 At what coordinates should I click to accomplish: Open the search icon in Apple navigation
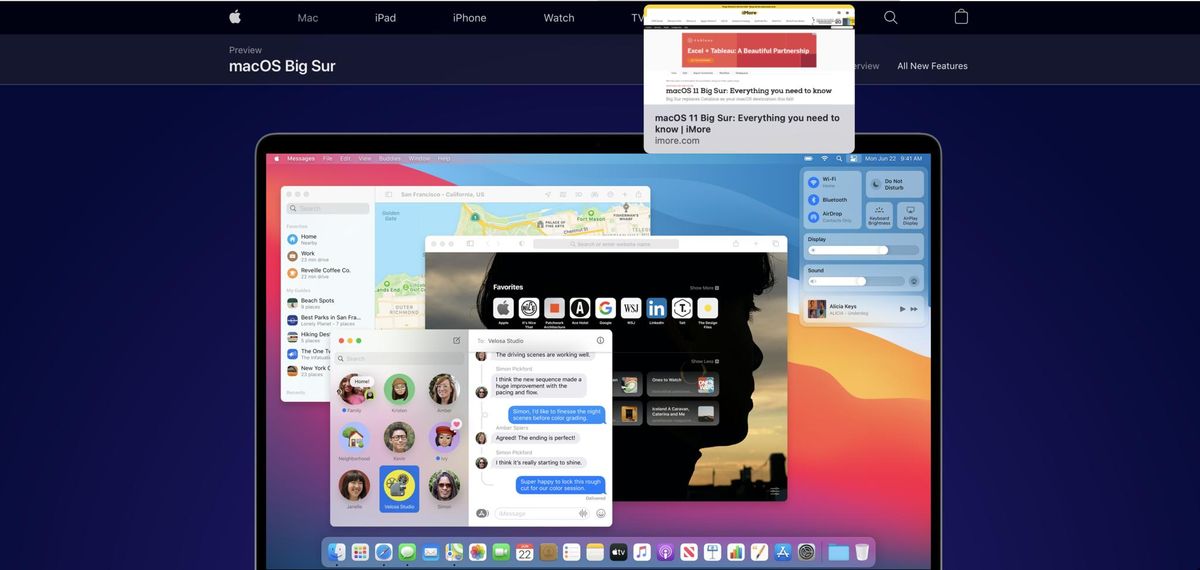tap(890, 17)
